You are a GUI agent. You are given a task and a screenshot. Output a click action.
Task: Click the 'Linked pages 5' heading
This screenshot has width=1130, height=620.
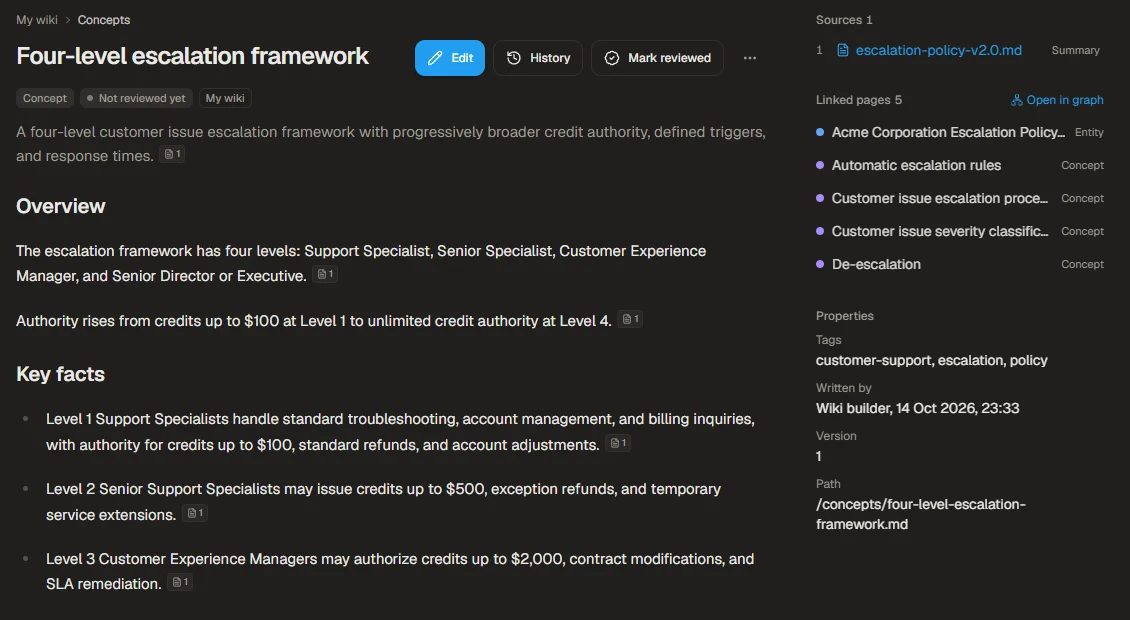click(858, 100)
